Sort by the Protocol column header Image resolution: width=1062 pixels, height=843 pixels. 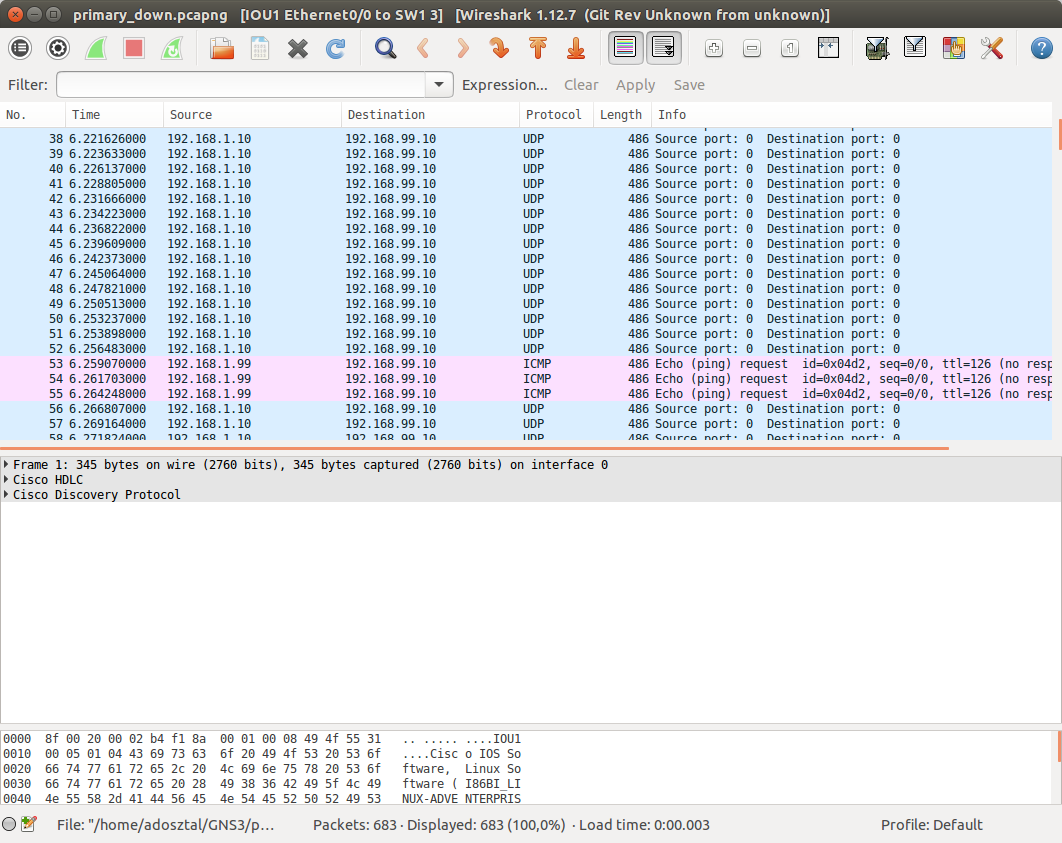(554, 115)
